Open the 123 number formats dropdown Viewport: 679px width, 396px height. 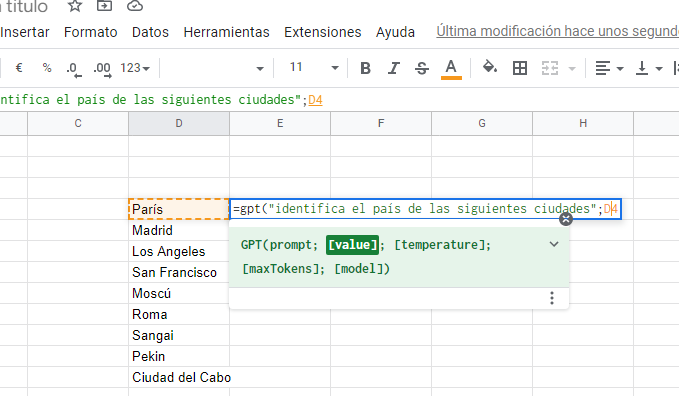[x=135, y=68]
